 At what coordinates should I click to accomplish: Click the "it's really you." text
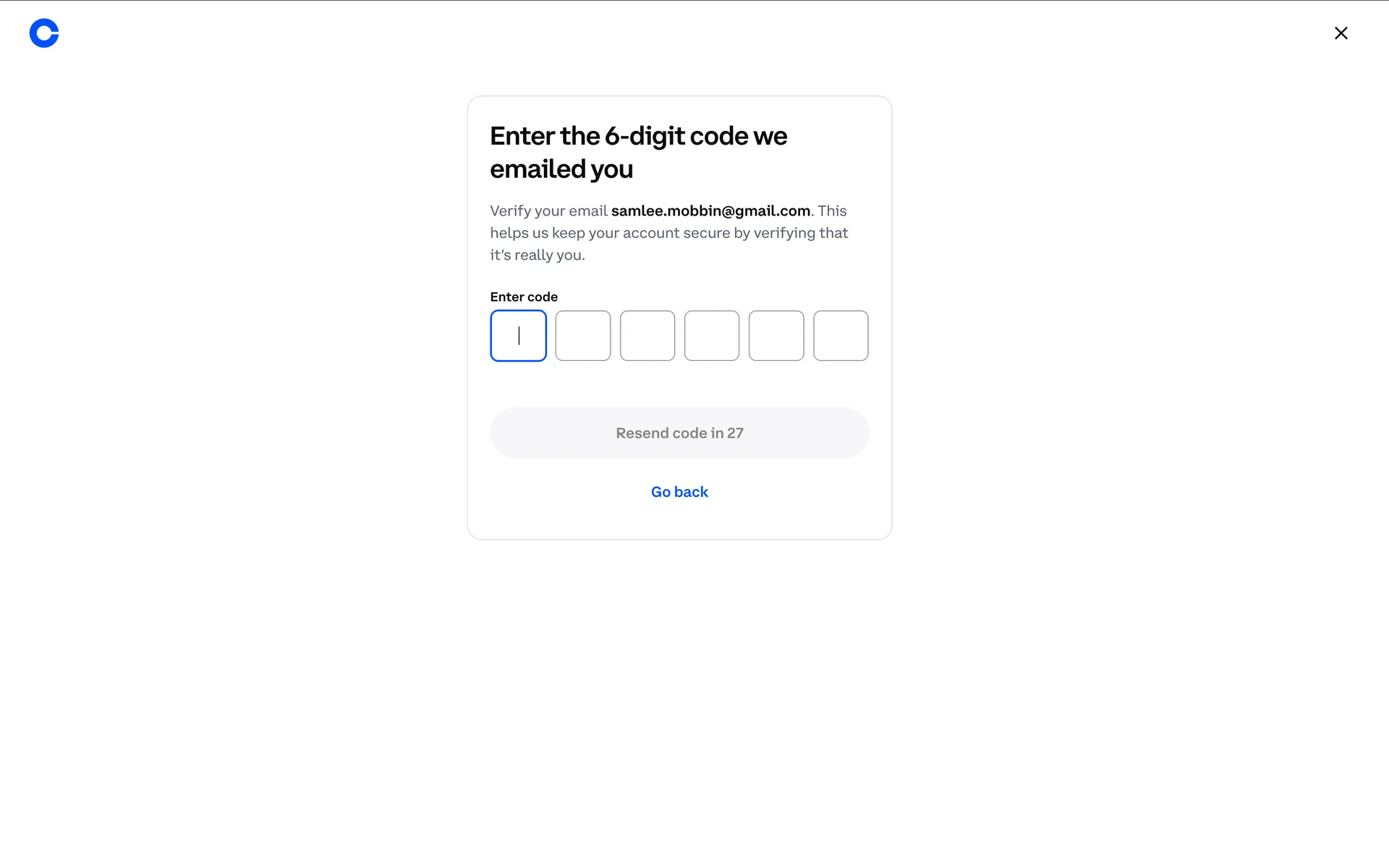tap(538, 255)
